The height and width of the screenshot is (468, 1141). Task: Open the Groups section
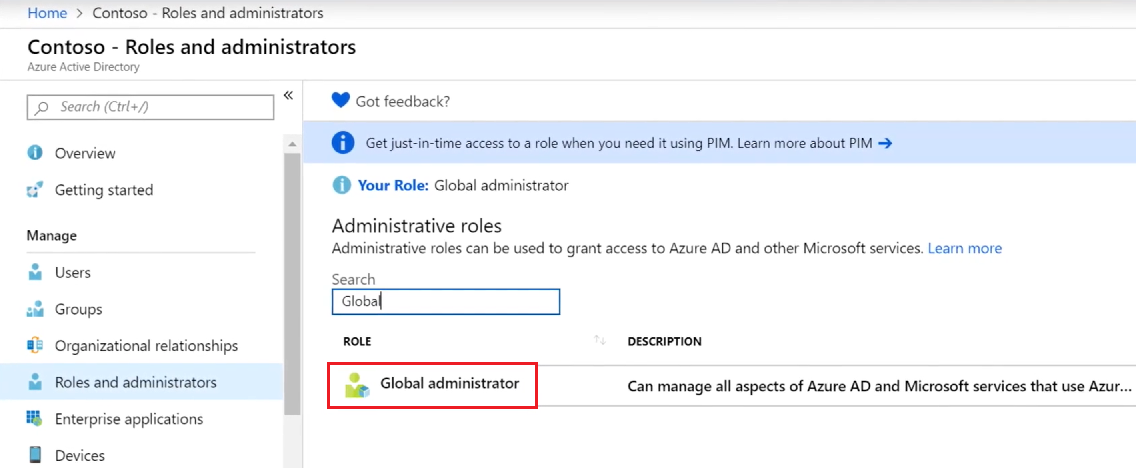79,309
